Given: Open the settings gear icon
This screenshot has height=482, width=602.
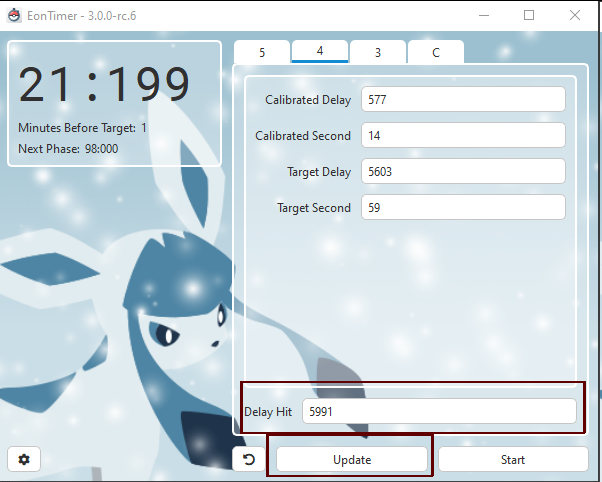Looking at the screenshot, I should pos(24,459).
